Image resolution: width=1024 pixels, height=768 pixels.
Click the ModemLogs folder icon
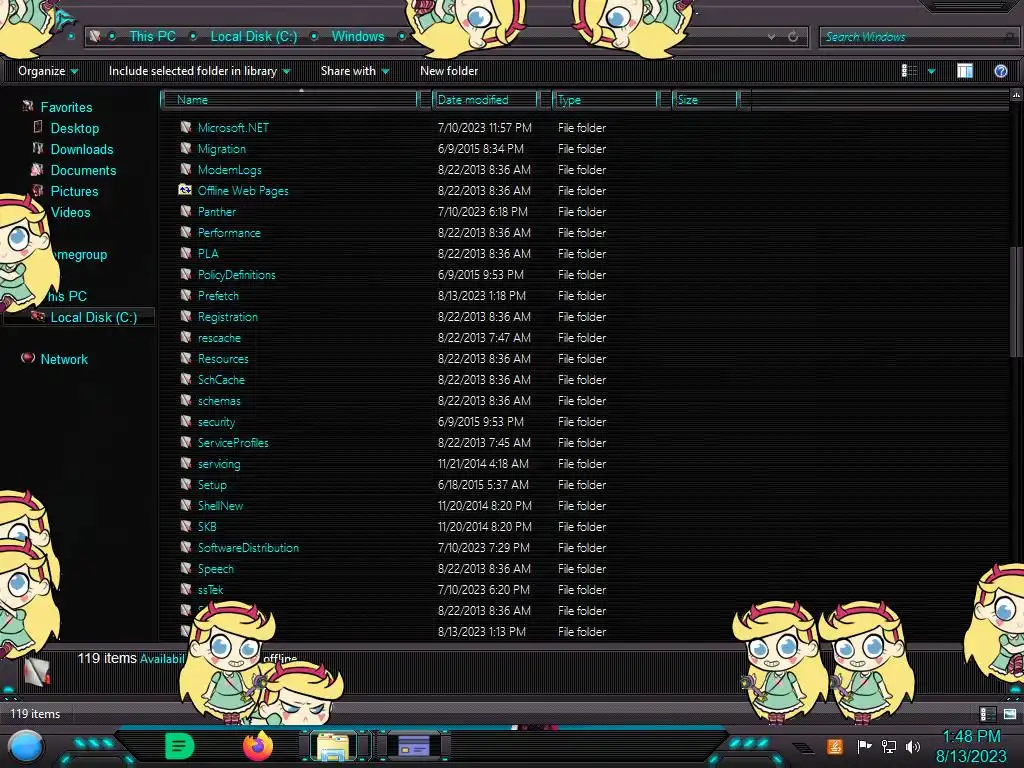point(185,169)
